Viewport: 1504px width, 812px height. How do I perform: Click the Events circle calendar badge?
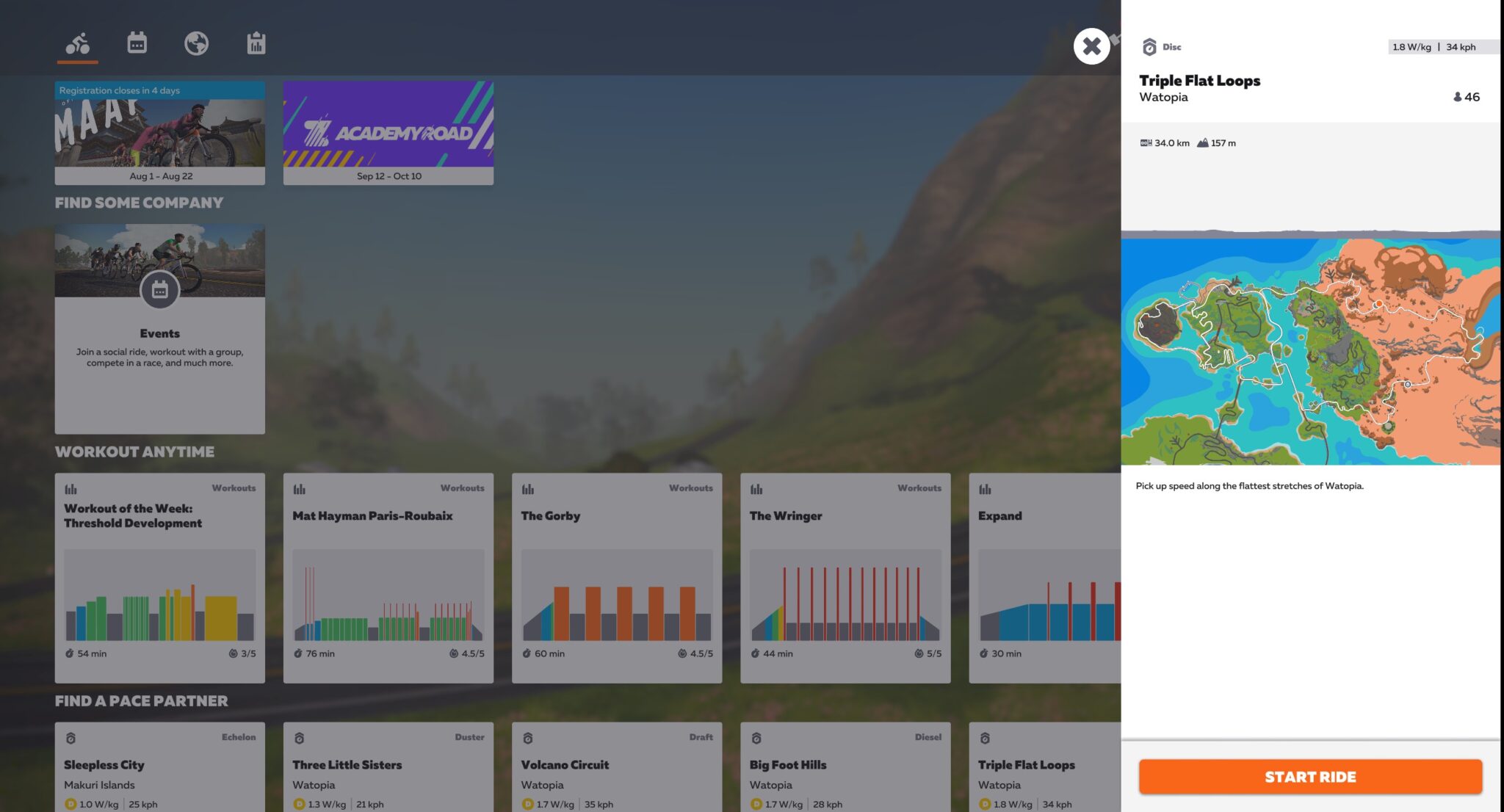(159, 290)
